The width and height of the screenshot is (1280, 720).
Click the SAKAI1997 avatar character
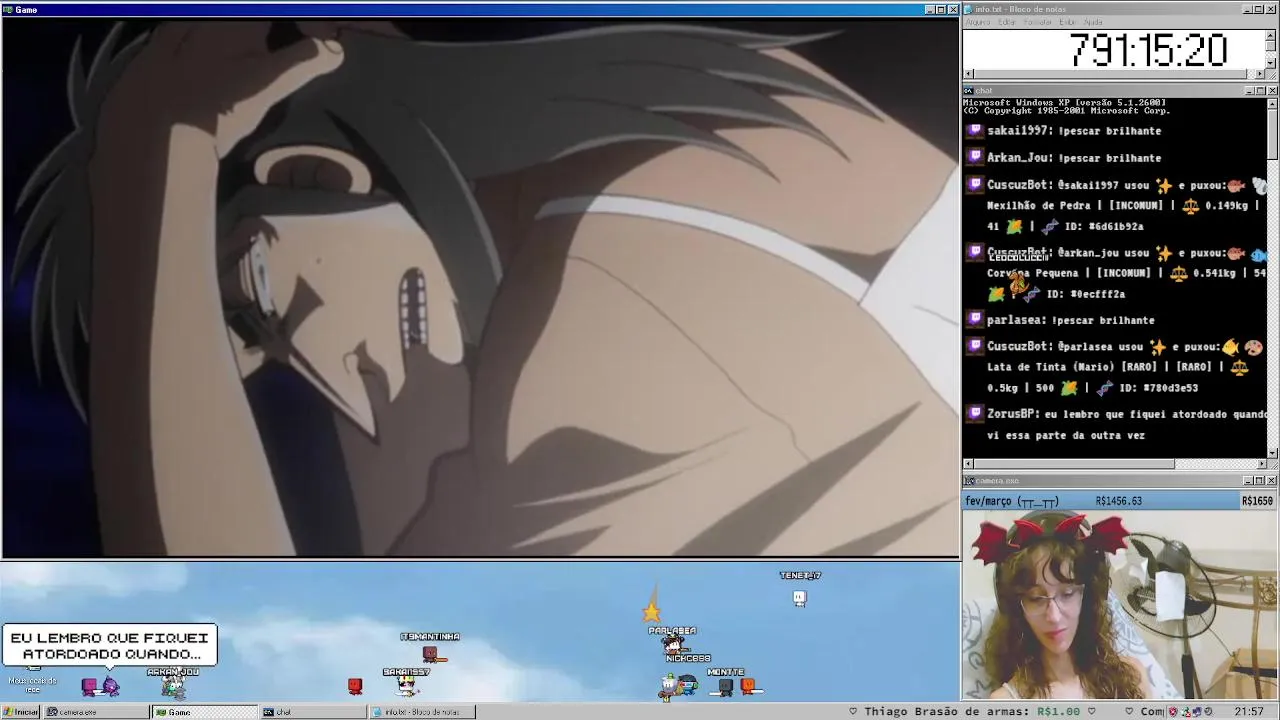pos(406,686)
